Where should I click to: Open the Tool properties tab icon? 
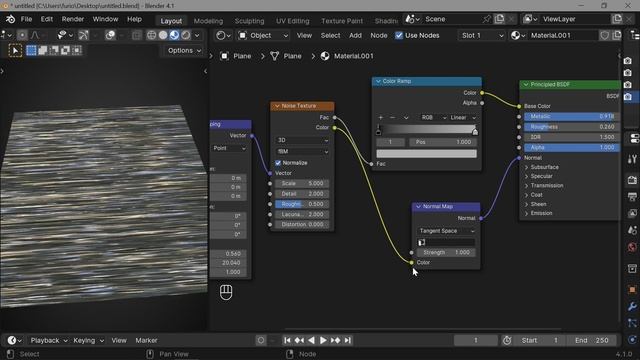coord(632,159)
